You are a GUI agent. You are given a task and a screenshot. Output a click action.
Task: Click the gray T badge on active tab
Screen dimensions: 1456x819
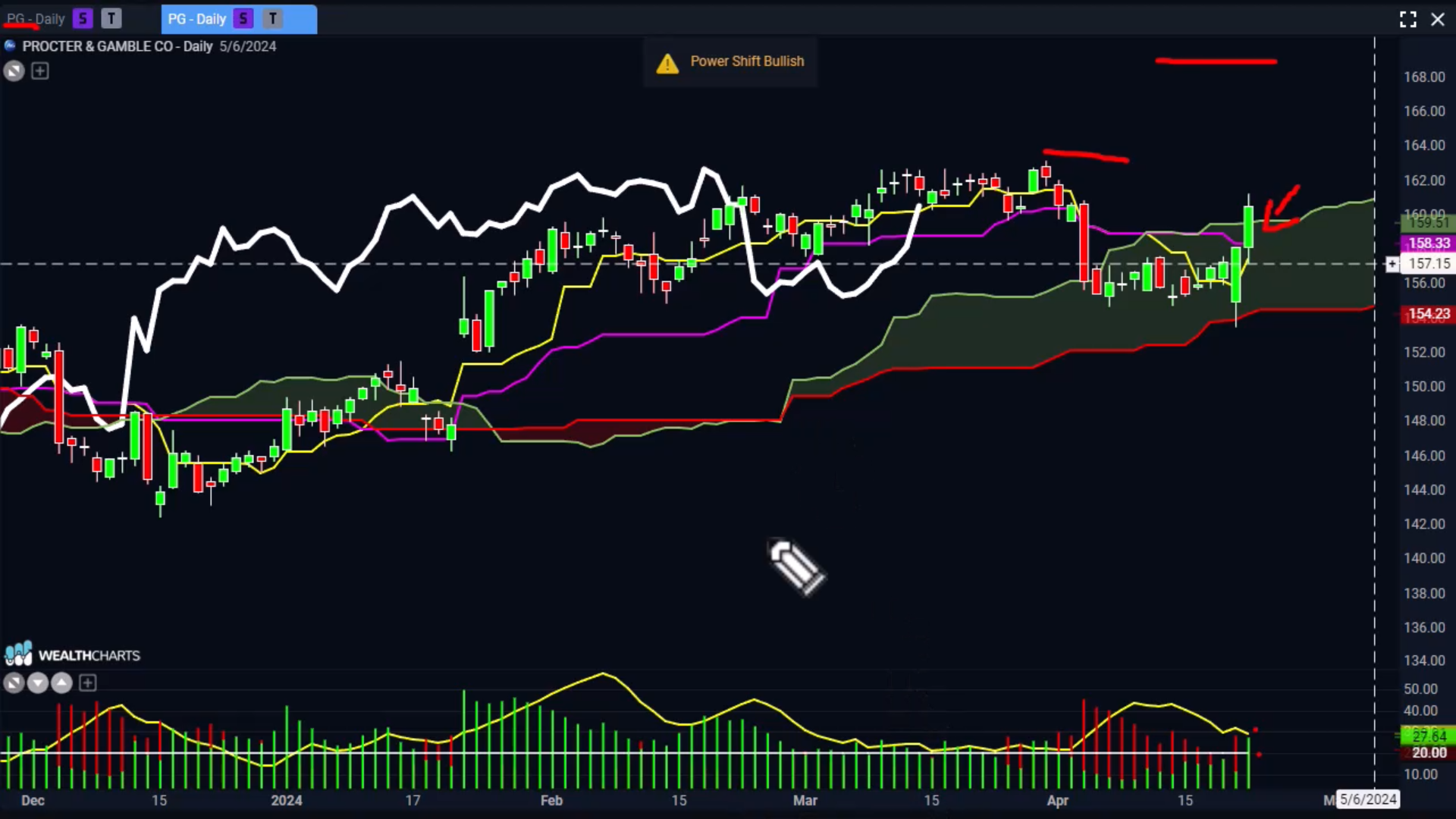point(273,19)
